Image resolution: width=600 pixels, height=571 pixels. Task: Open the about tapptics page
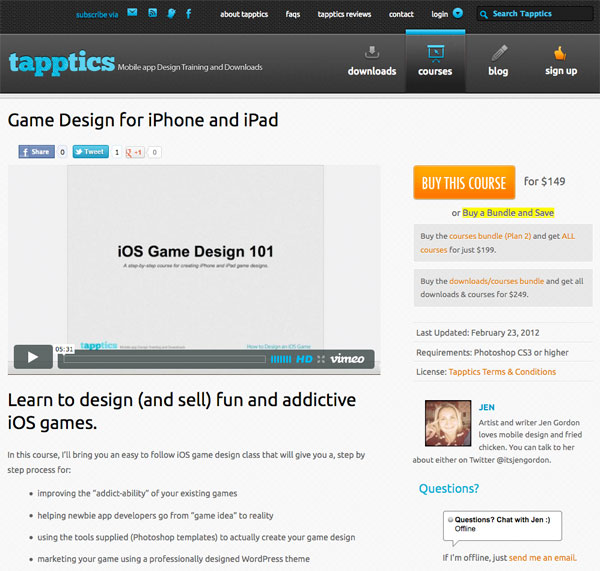(x=244, y=15)
